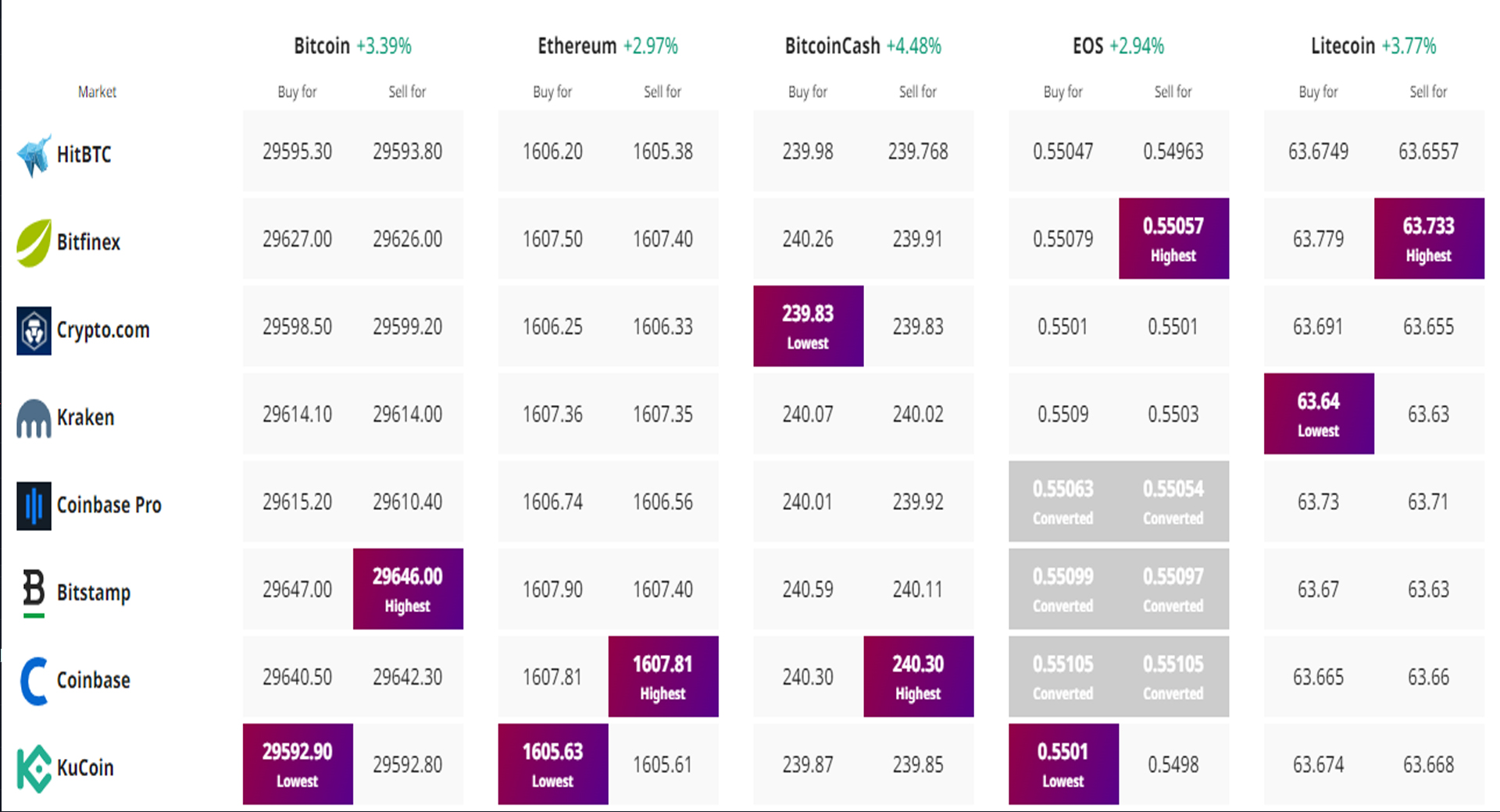The width and height of the screenshot is (1500, 812).
Task: Click the Bitfinex green leaf icon
Action: (x=34, y=243)
